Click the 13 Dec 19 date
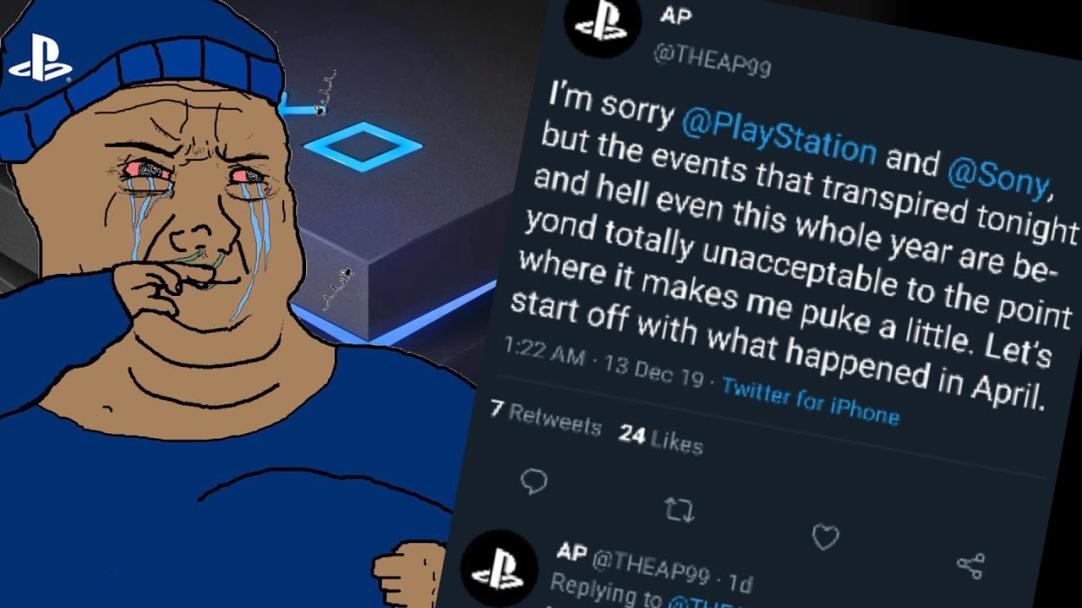 pyautogui.click(x=654, y=371)
